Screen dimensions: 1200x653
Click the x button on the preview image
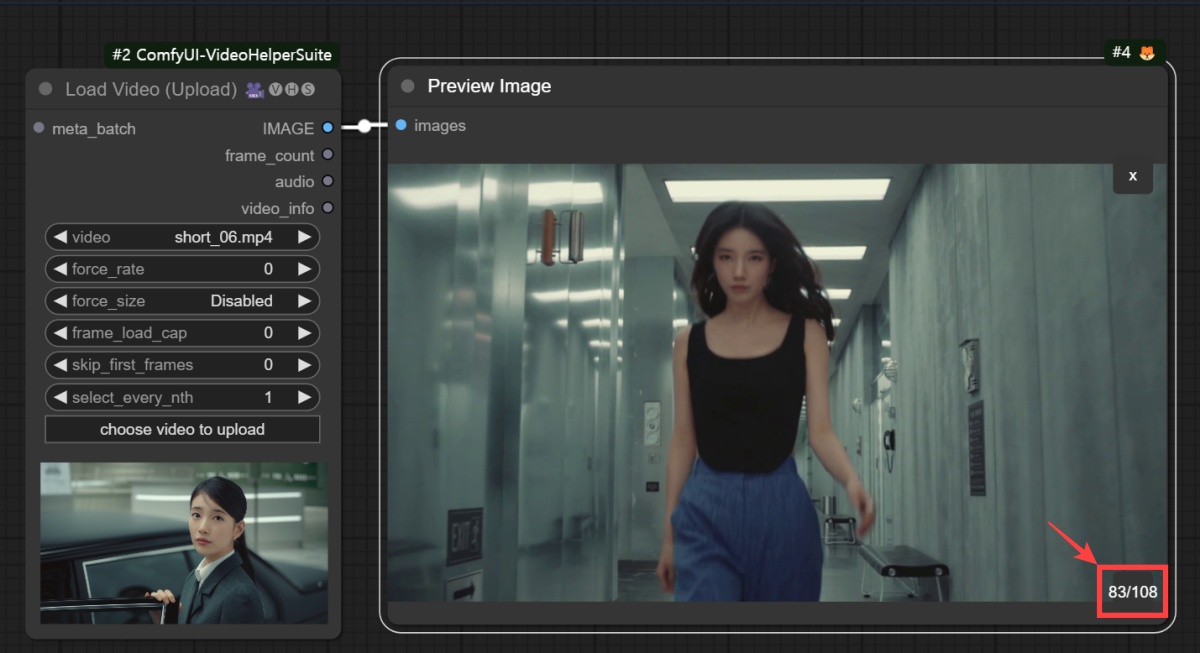[x=1132, y=176]
